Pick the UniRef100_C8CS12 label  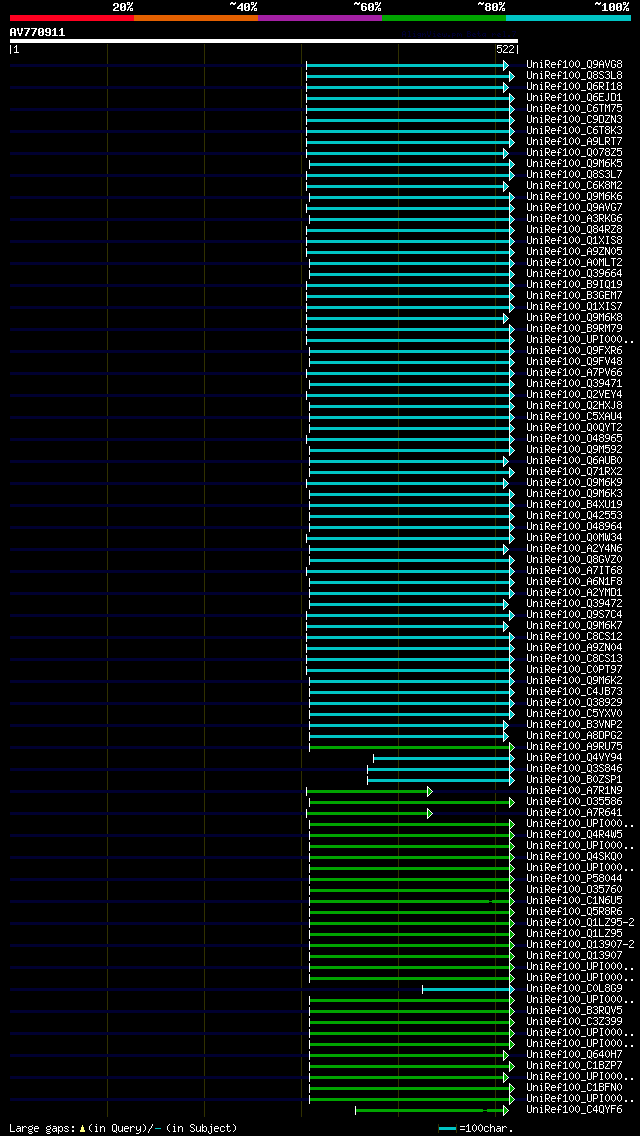coord(574,636)
